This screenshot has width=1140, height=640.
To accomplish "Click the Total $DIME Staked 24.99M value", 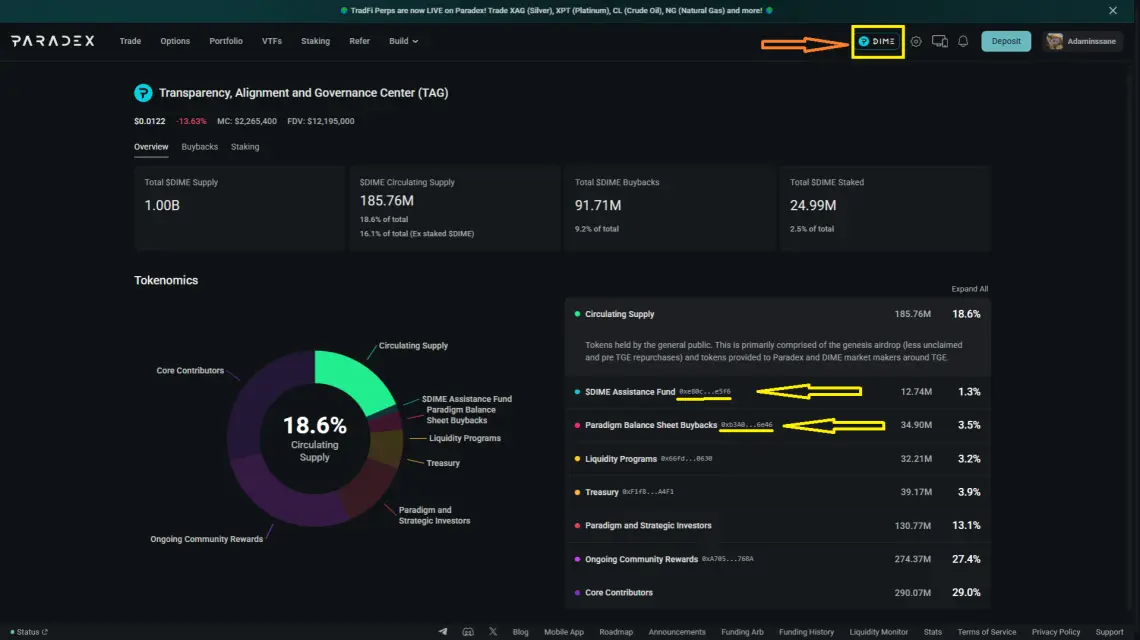I will pyautogui.click(x=813, y=206).
